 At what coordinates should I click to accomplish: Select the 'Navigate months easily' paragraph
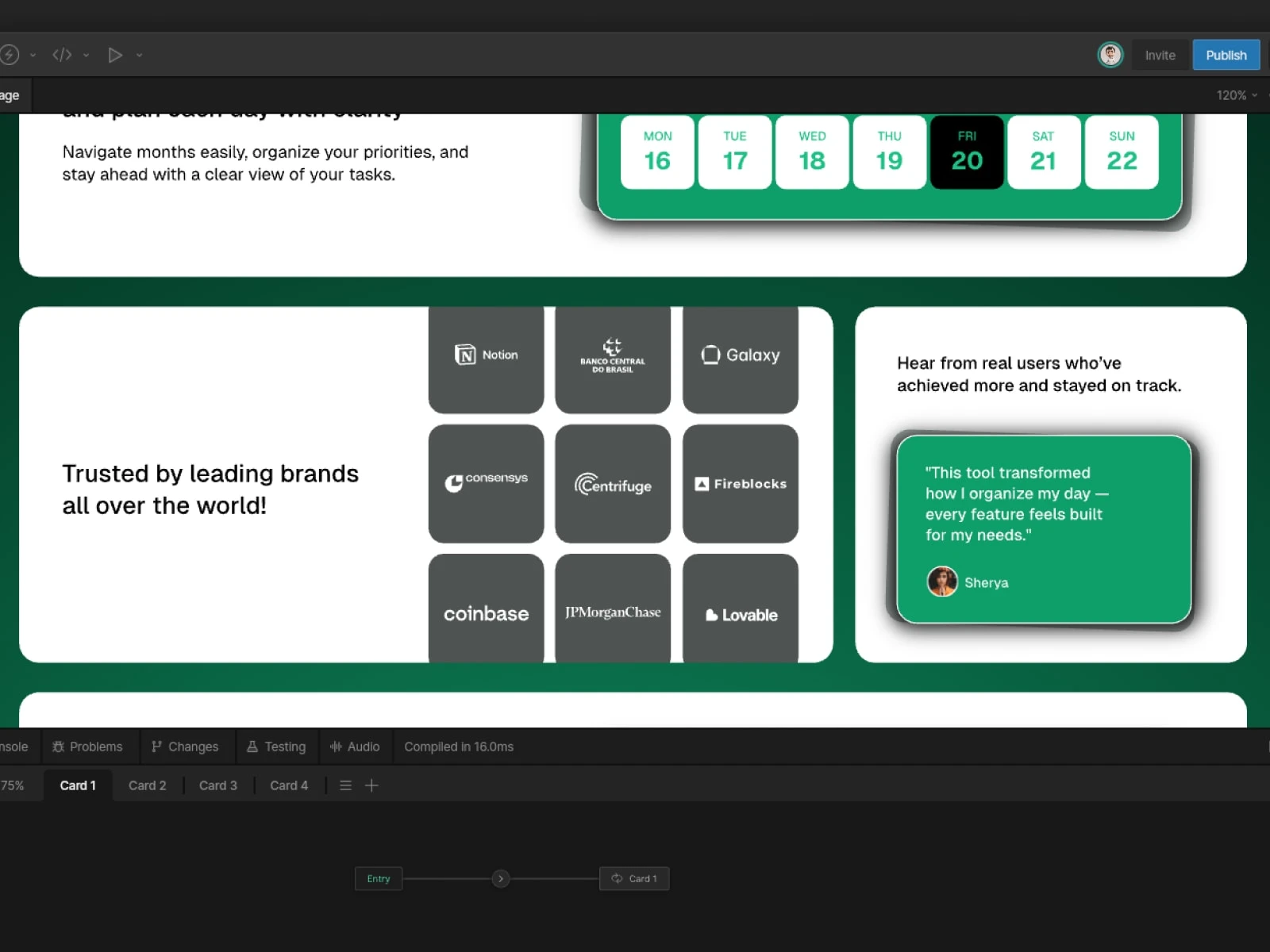pyautogui.click(x=265, y=163)
